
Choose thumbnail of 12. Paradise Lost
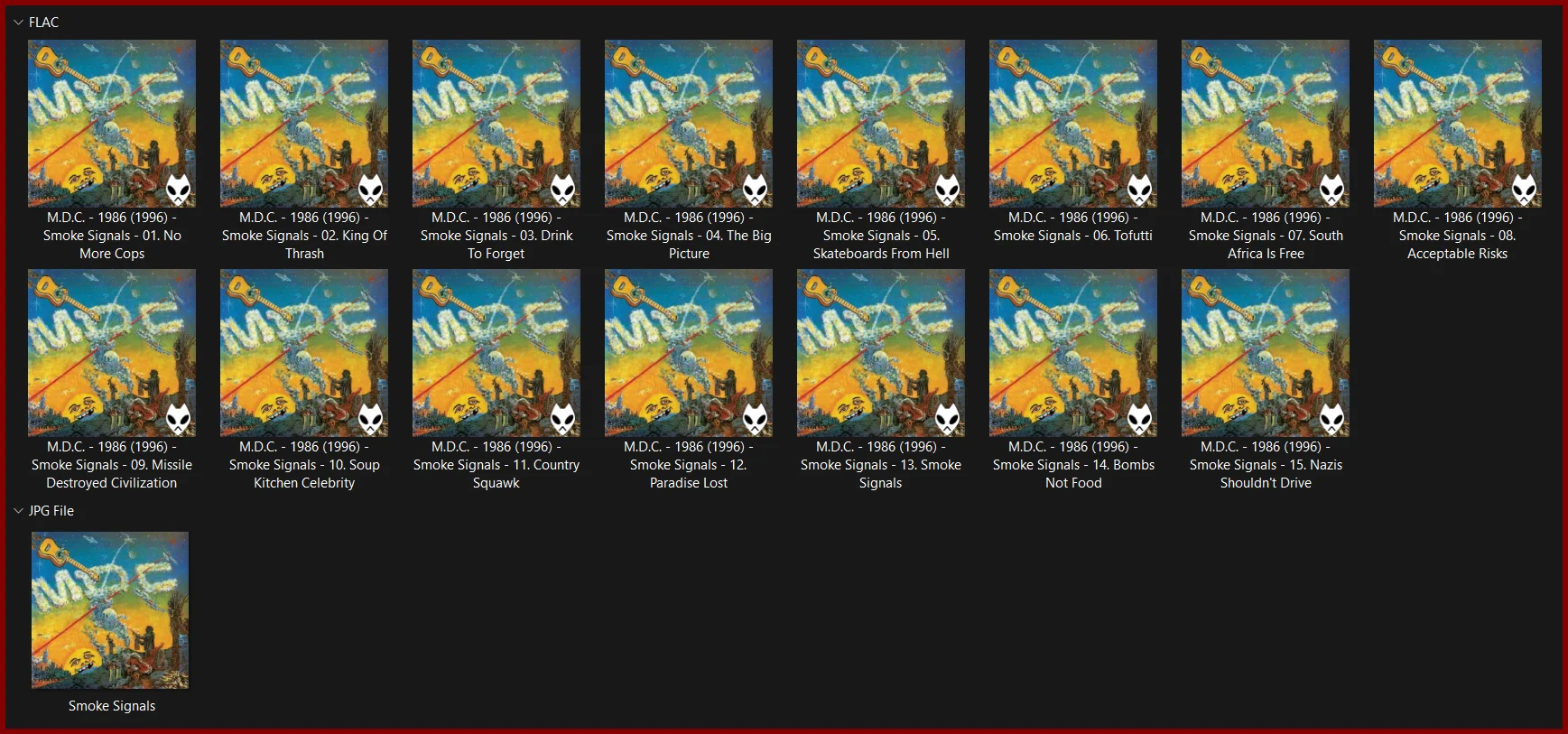(x=689, y=353)
